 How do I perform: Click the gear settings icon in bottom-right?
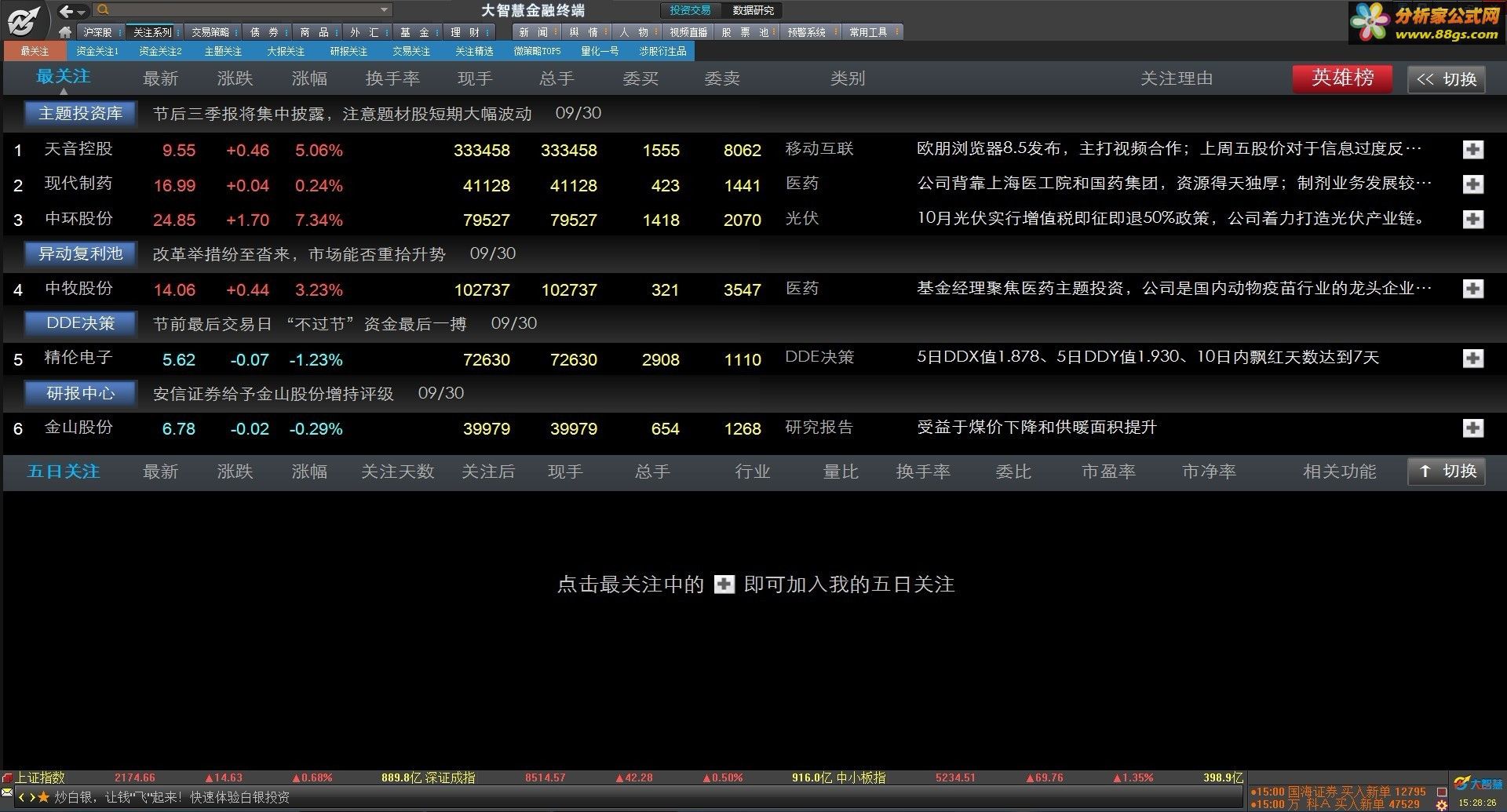(x=1441, y=805)
